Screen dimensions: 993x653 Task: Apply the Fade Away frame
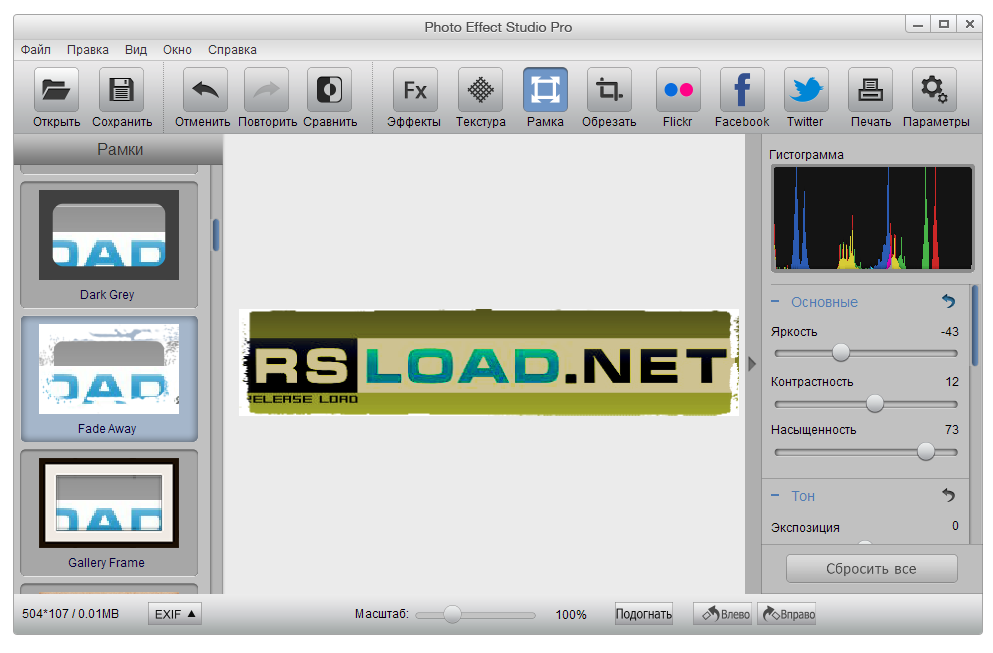pyautogui.click(x=109, y=379)
